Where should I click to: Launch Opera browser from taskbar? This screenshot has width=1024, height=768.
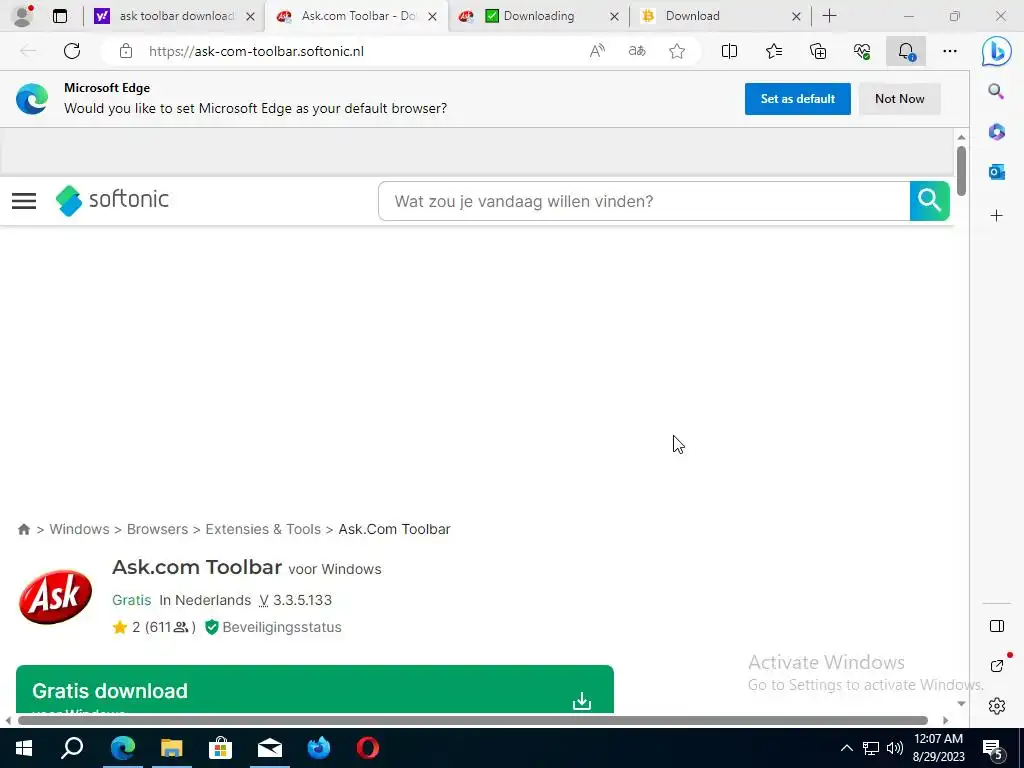(368, 748)
